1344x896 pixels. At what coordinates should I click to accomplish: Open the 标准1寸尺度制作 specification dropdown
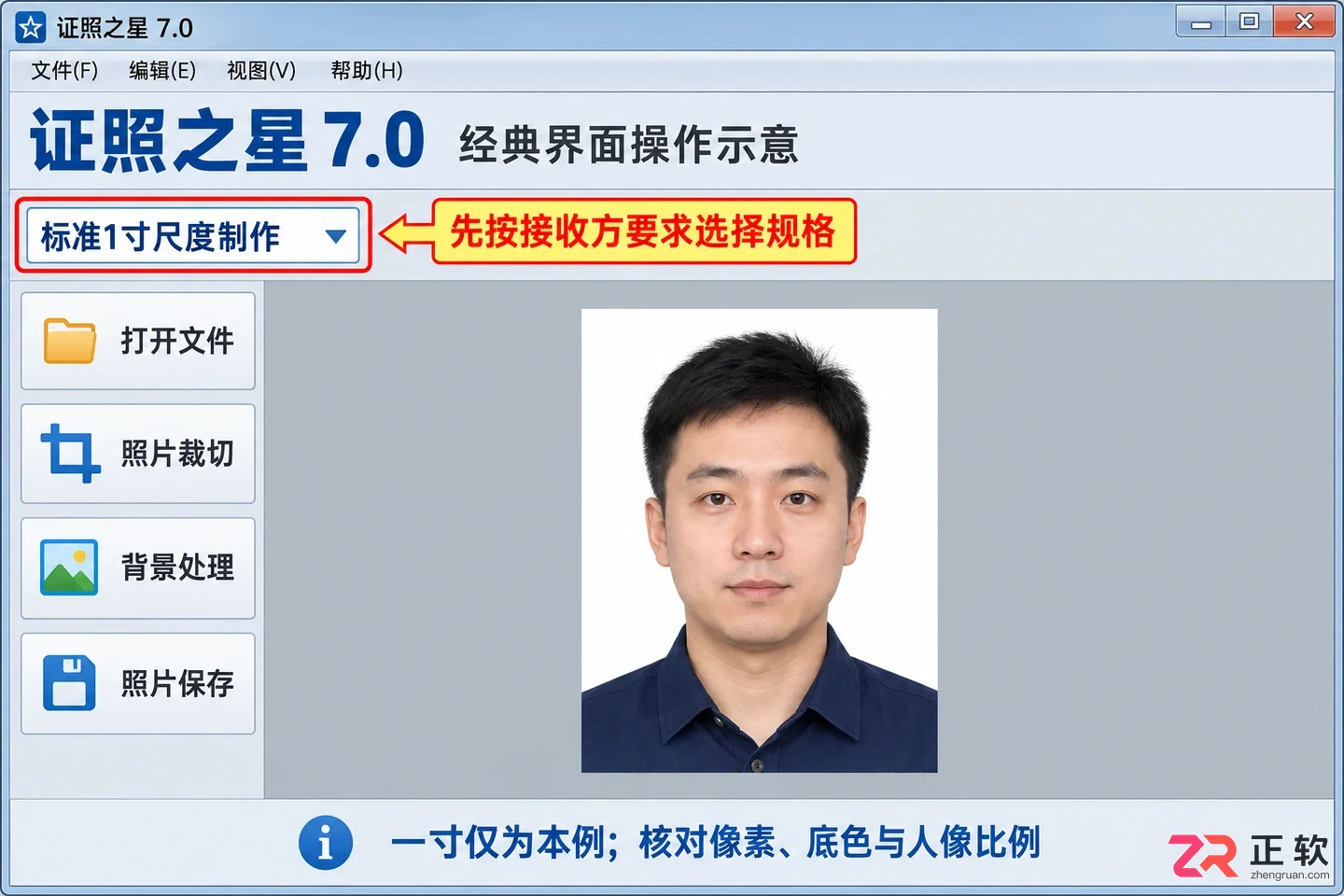[x=193, y=236]
